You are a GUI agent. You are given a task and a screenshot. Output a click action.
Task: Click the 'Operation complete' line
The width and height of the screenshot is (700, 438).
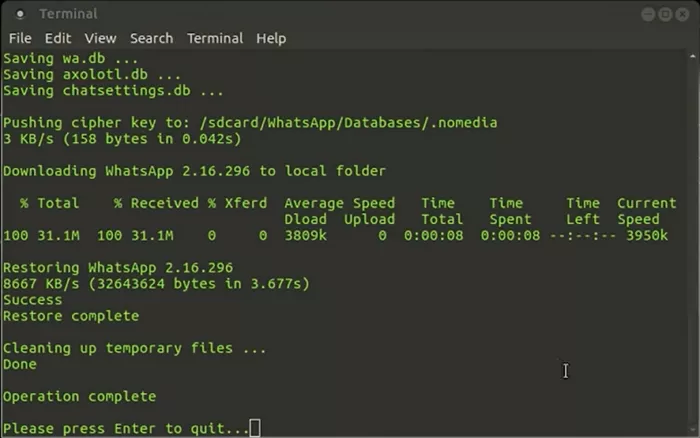click(x=79, y=396)
